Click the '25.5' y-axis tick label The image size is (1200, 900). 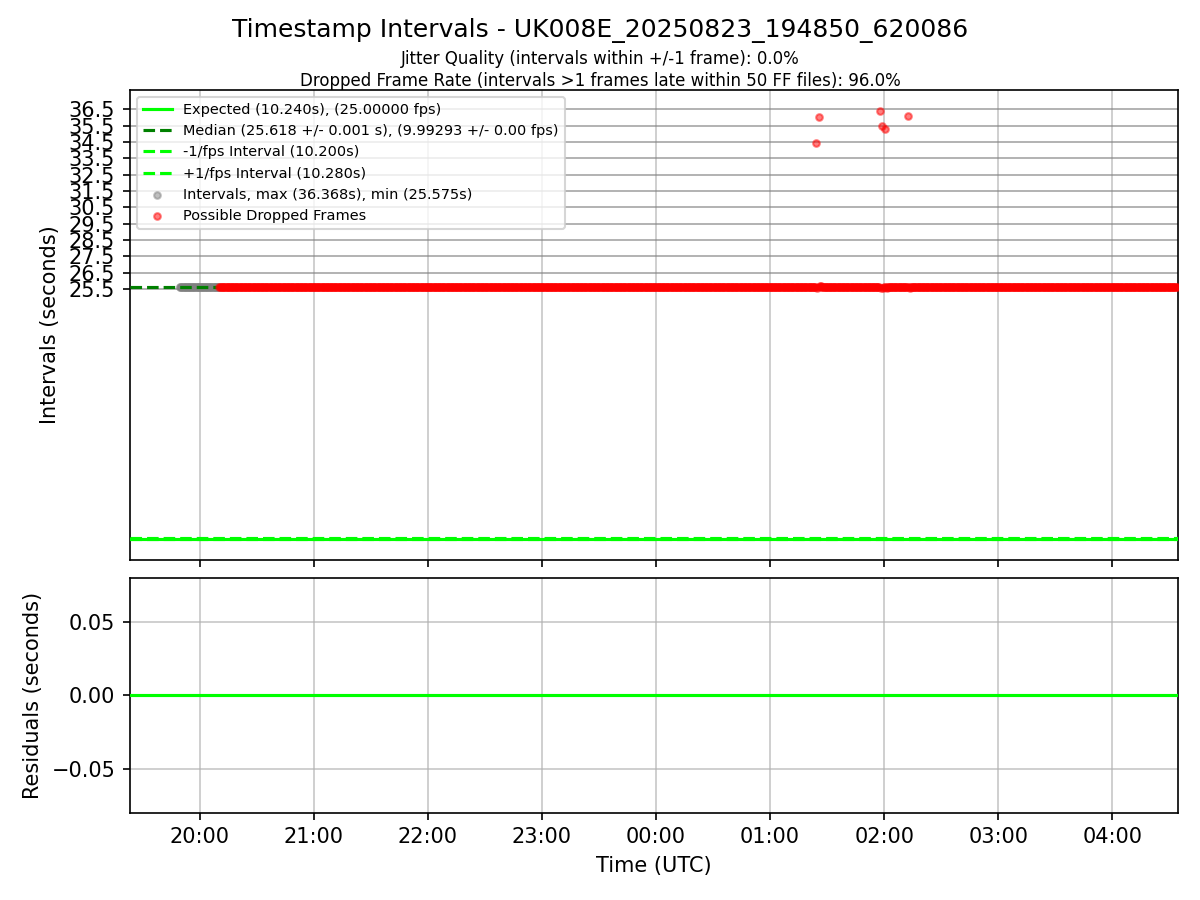[x=92, y=289]
